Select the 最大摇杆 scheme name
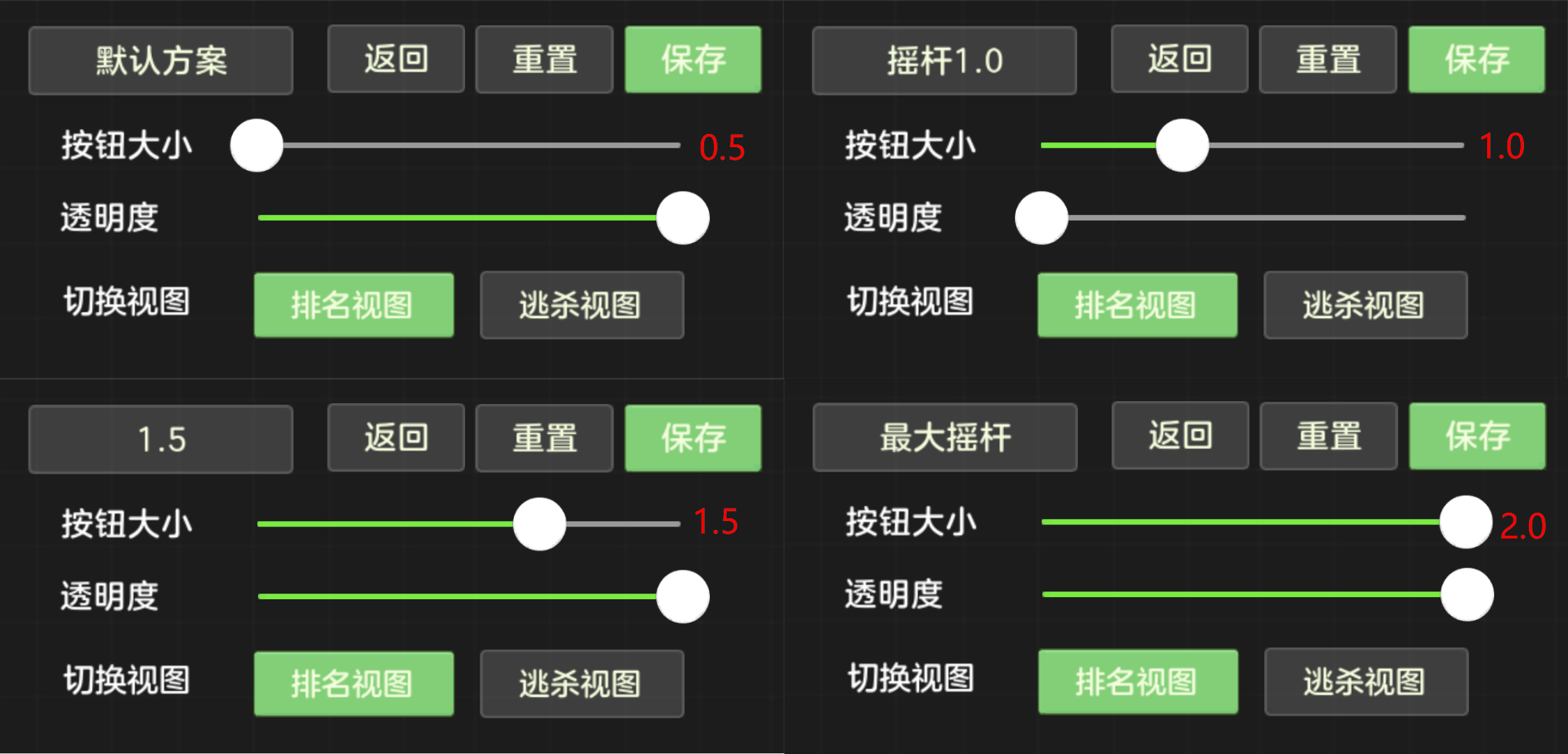This screenshot has height=754, width=1568. click(x=944, y=438)
